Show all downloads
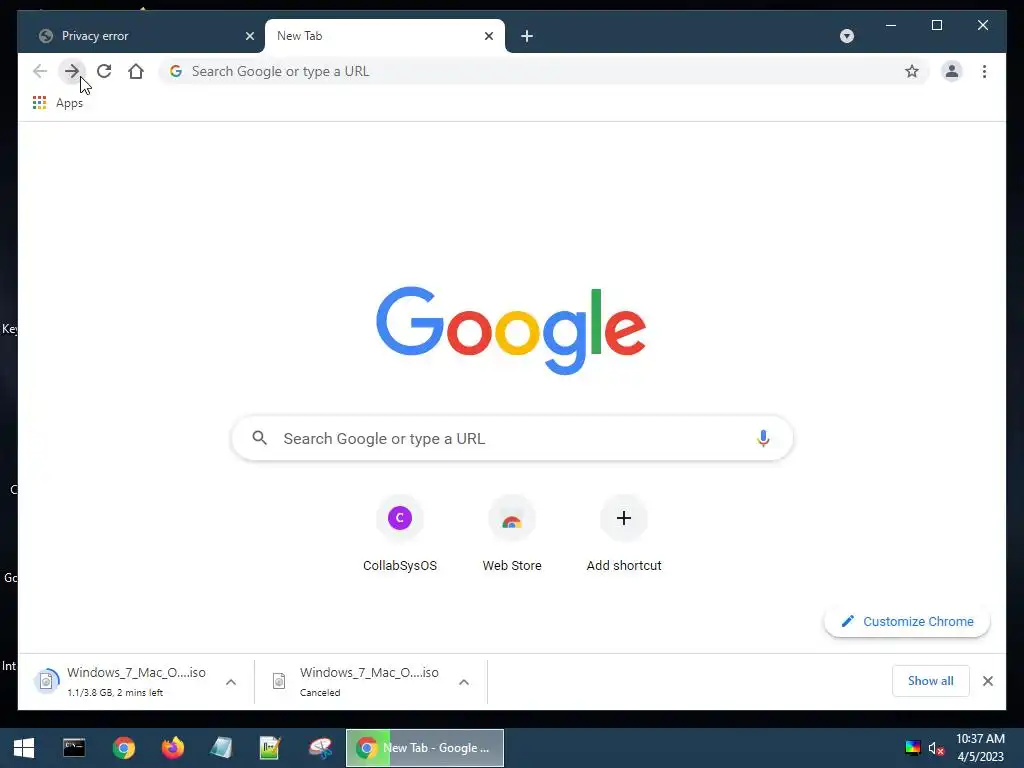 tap(931, 681)
